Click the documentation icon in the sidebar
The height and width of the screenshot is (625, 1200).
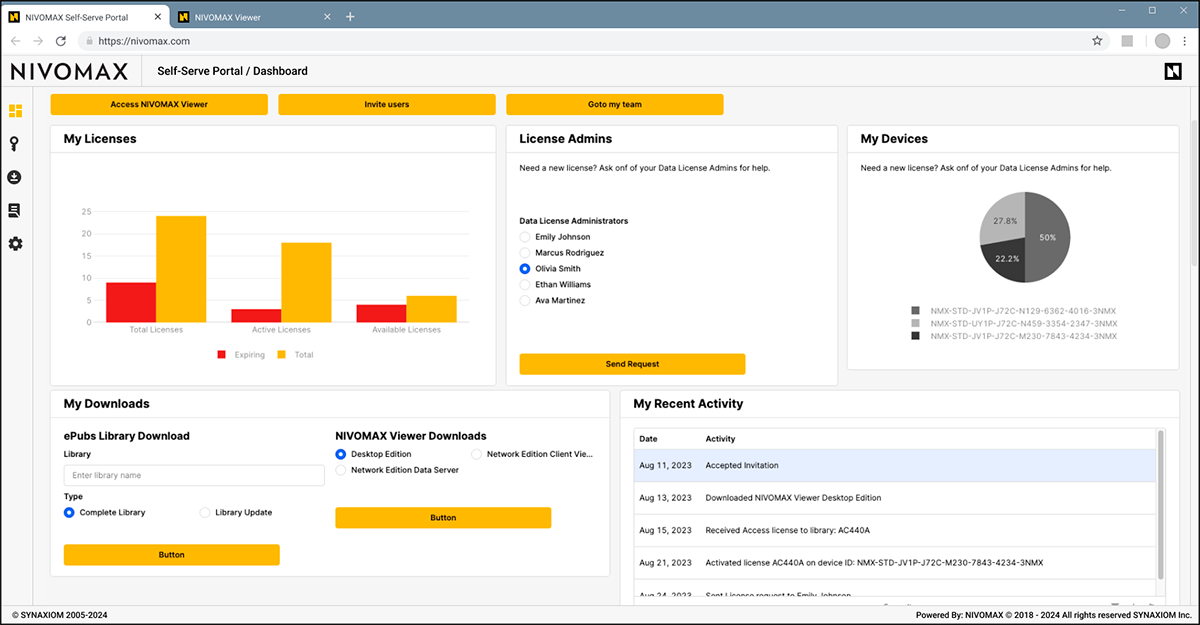tap(15, 210)
